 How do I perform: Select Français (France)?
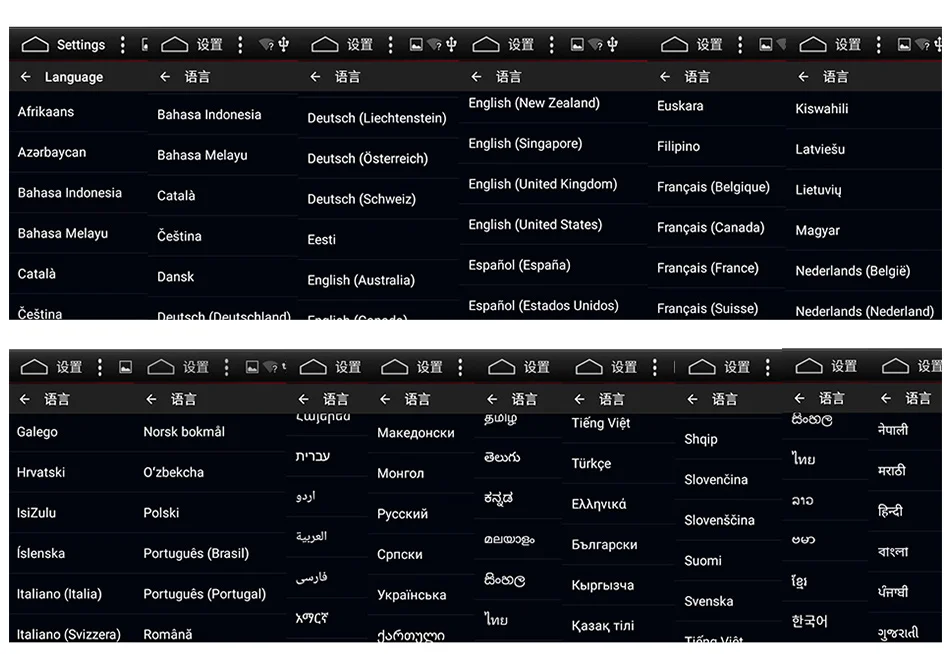[708, 268]
